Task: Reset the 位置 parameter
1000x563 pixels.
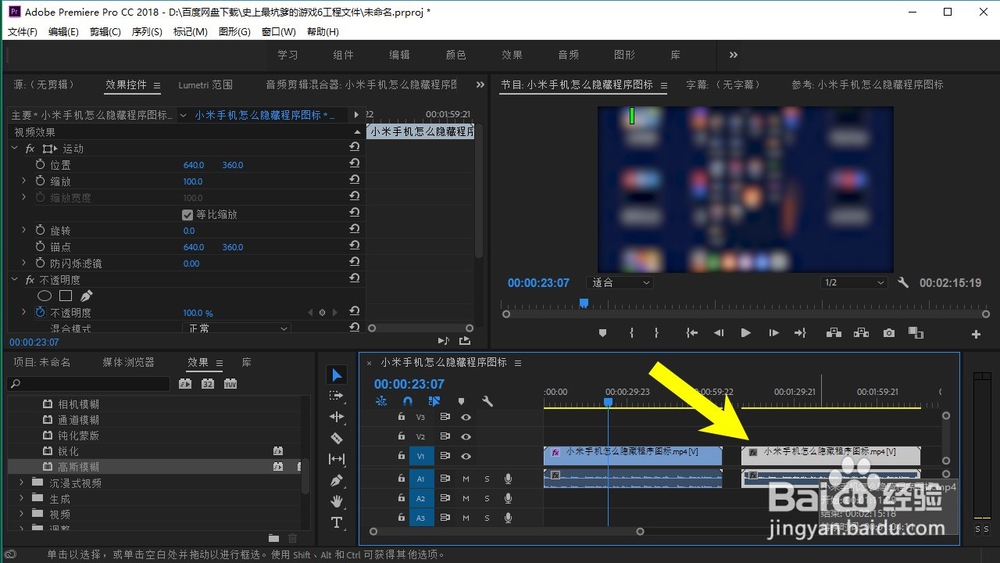Action: click(x=355, y=163)
